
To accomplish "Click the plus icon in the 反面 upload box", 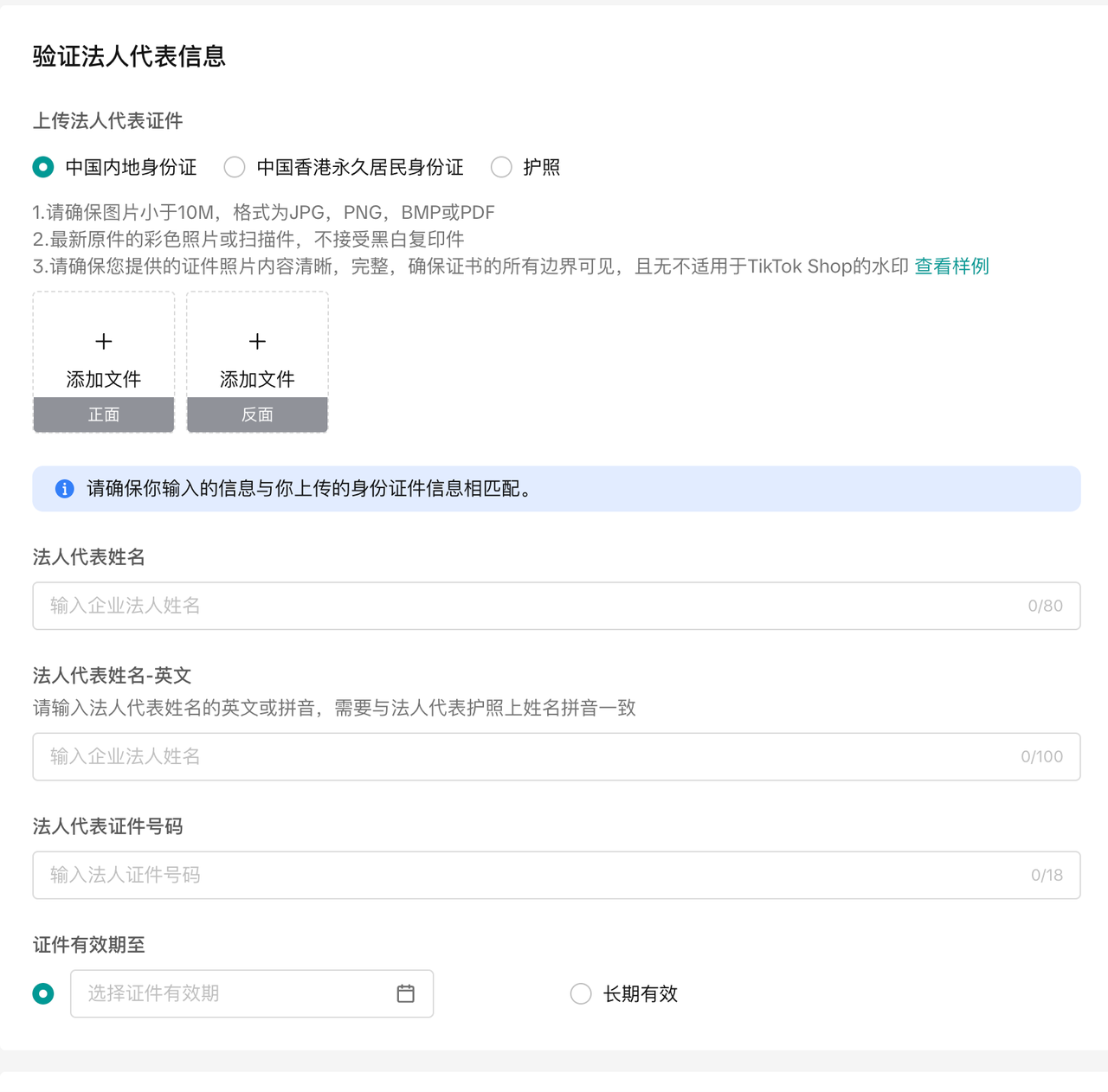I will click(x=257, y=342).
